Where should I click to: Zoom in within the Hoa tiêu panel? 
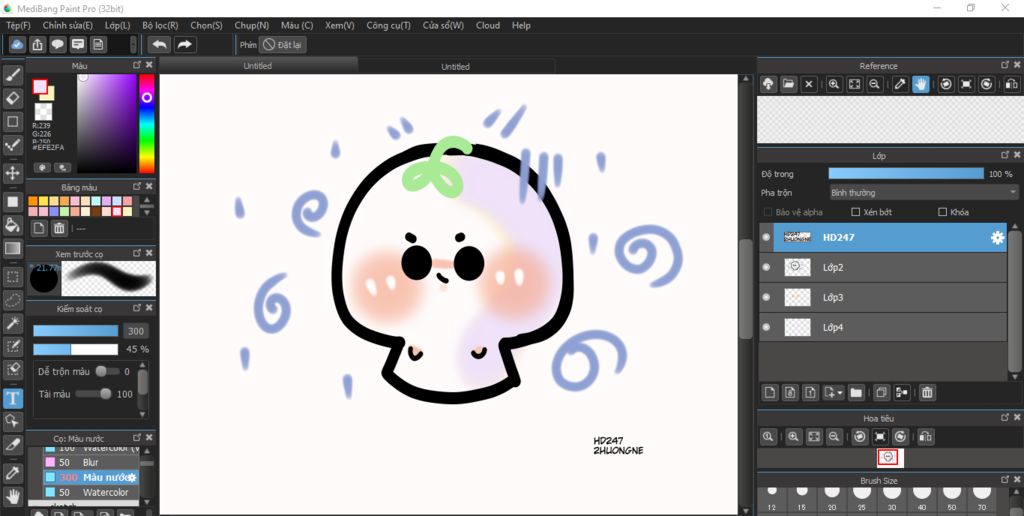click(793, 437)
